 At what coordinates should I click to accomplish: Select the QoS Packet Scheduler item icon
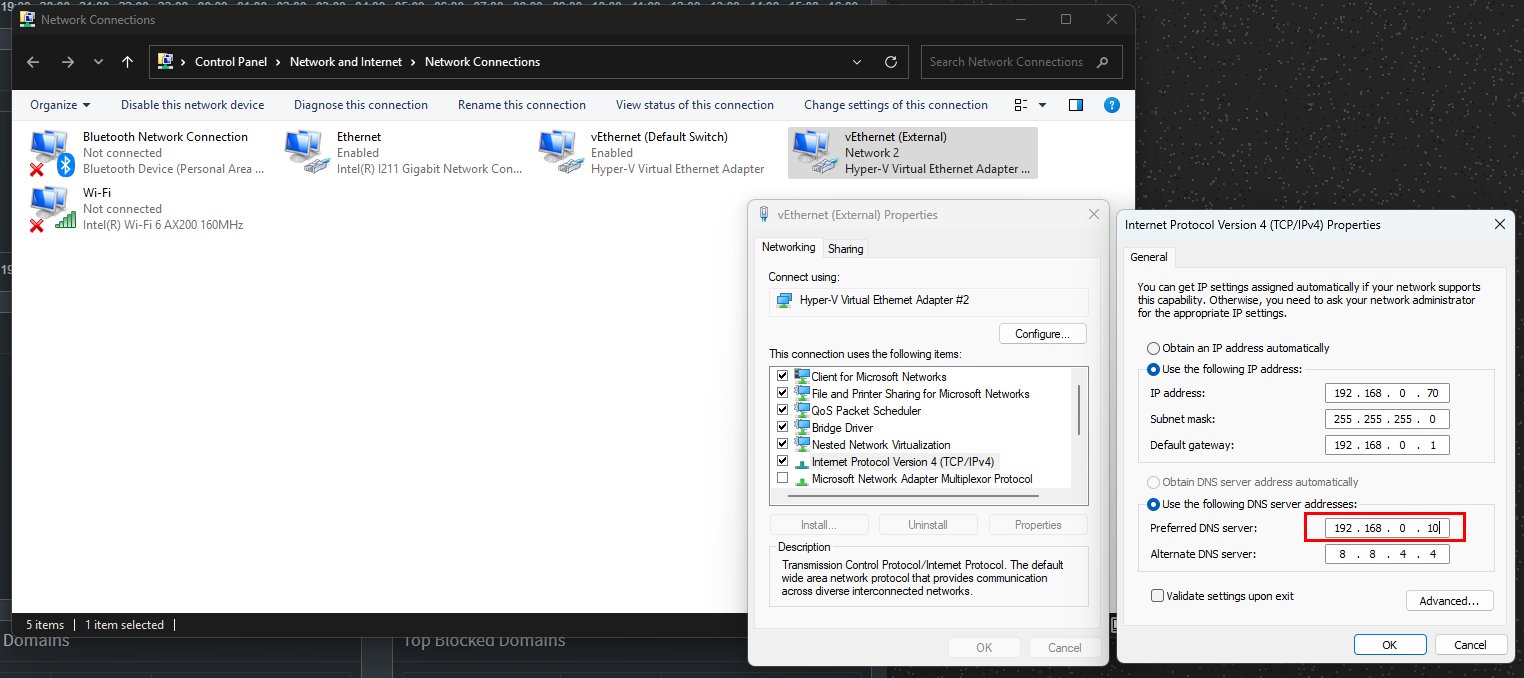[x=802, y=410]
